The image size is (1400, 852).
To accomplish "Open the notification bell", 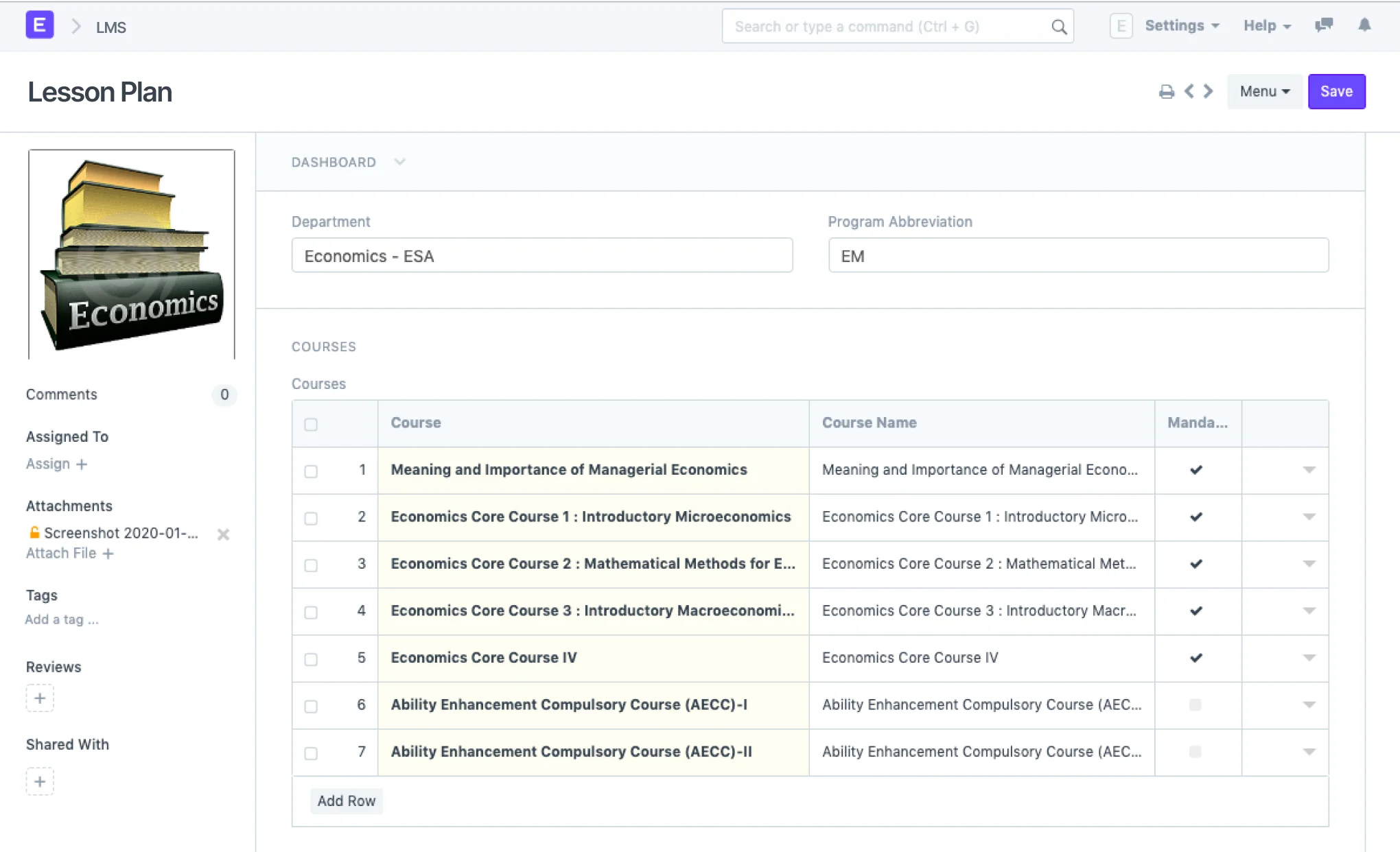I will pyautogui.click(x=1364, y=25).
